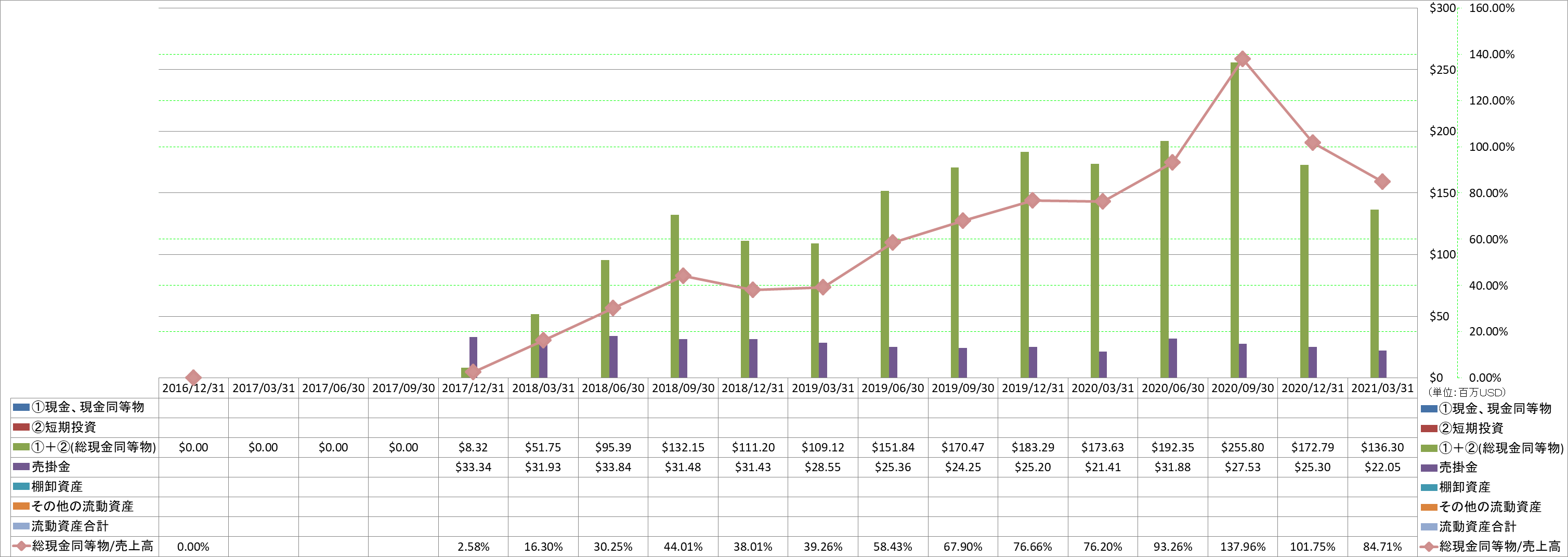1568x557 pixels.
Task: Select the 2021/03/31 diamond marker on line
Action: [1382, 182]
